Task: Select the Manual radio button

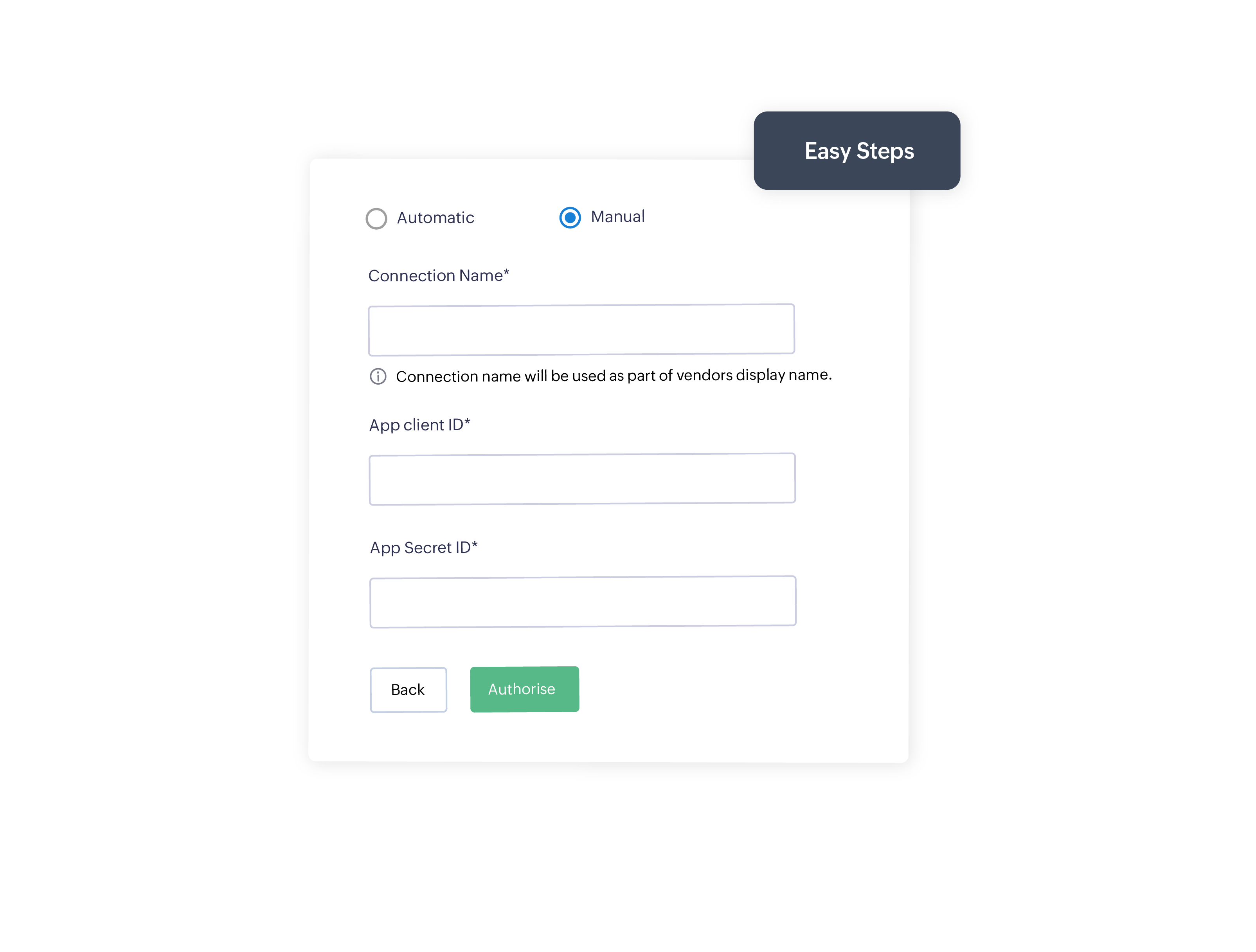Action: pos(570,218)
